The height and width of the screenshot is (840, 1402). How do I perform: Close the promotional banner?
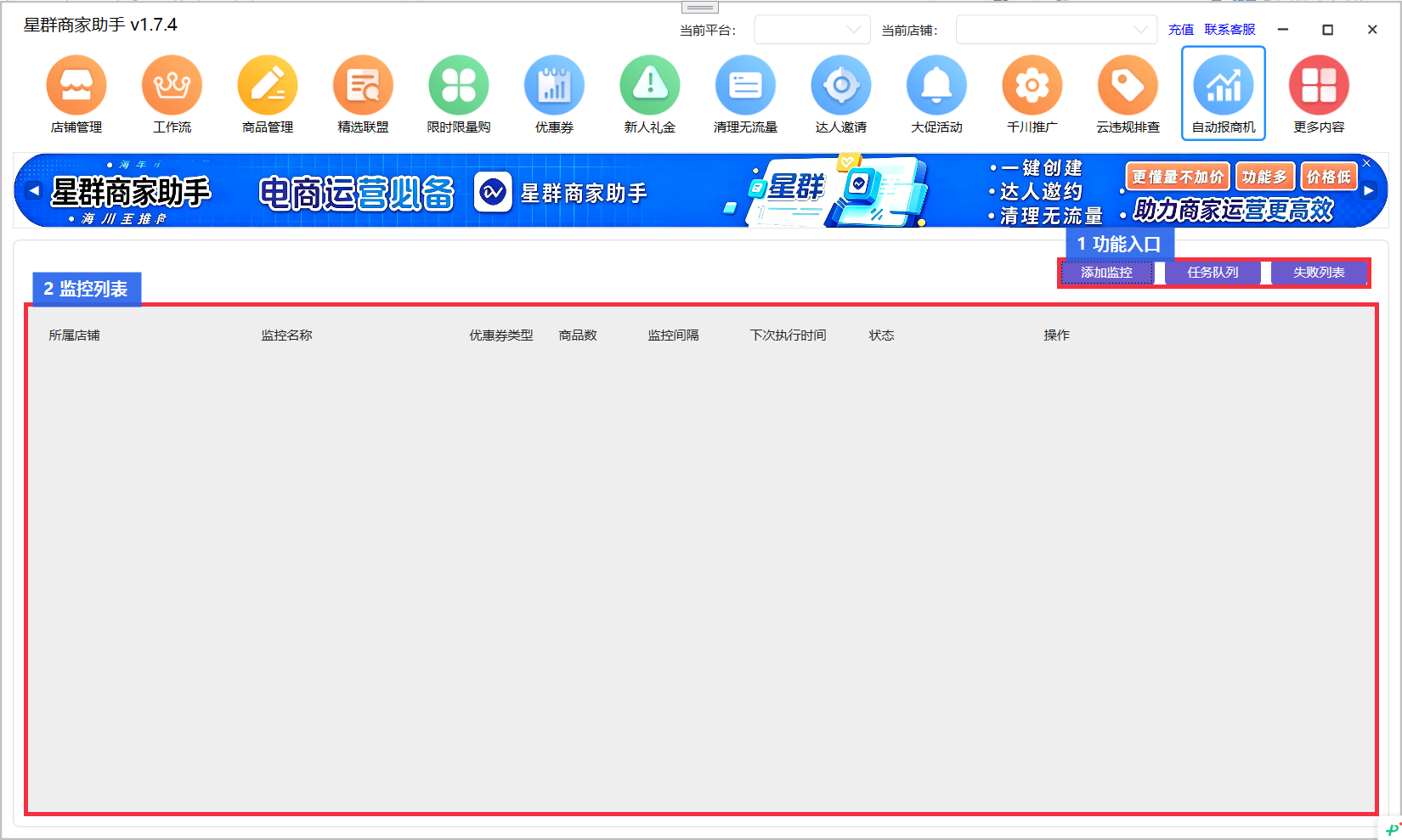1366,162
